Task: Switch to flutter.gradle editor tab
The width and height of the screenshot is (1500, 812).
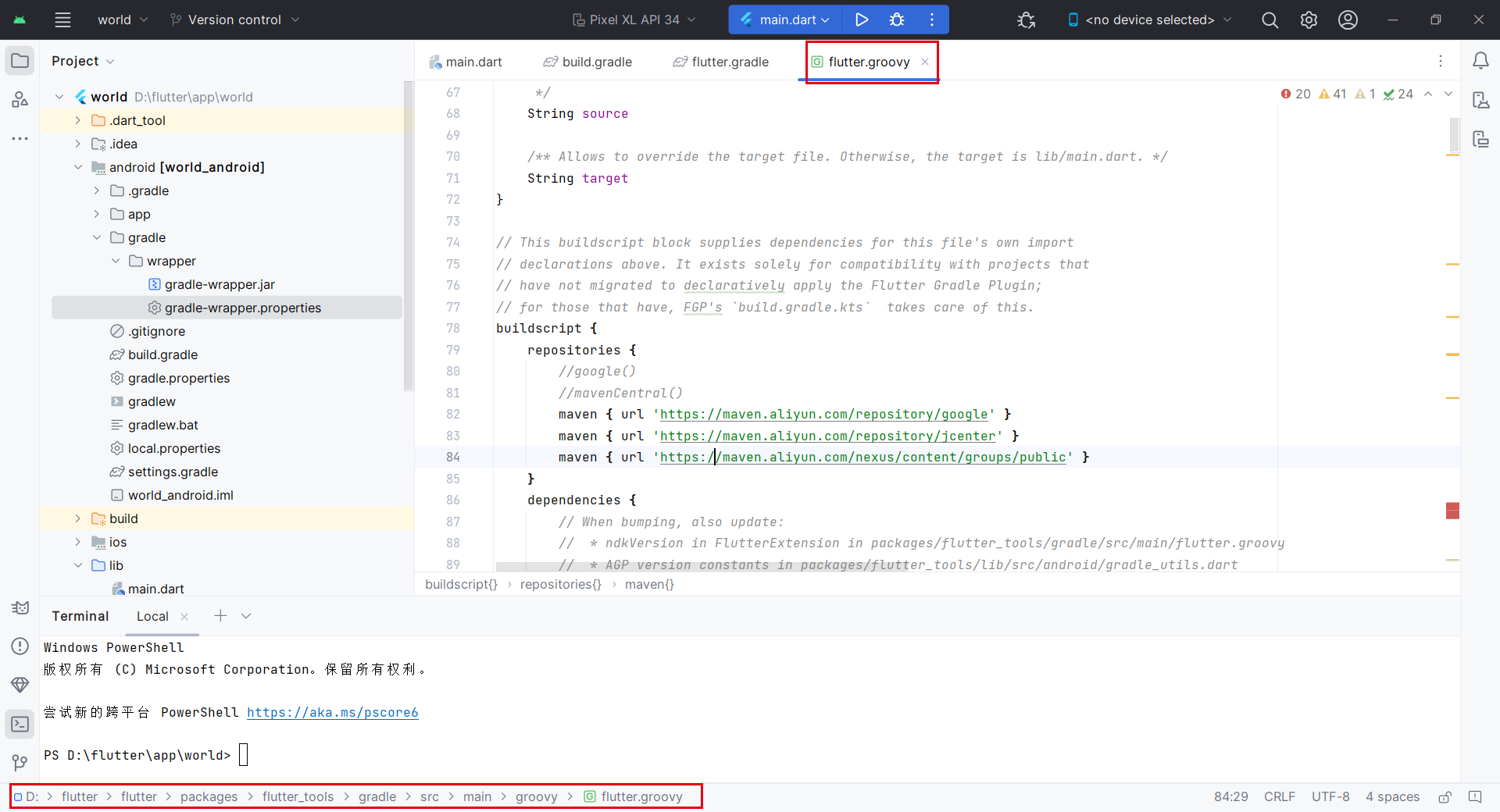Action: [x=721, y=62]
